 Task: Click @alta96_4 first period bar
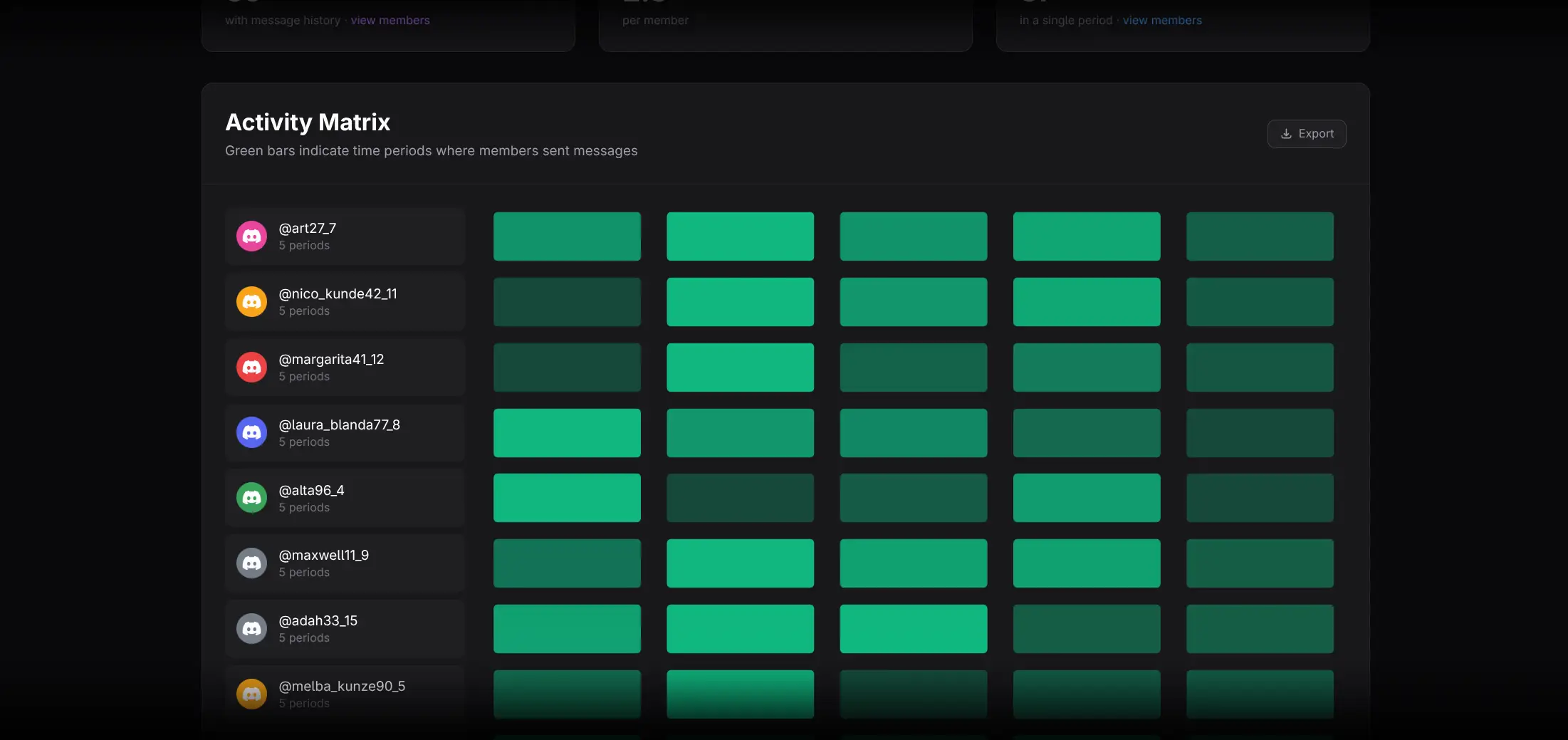(x=567, y=498)
